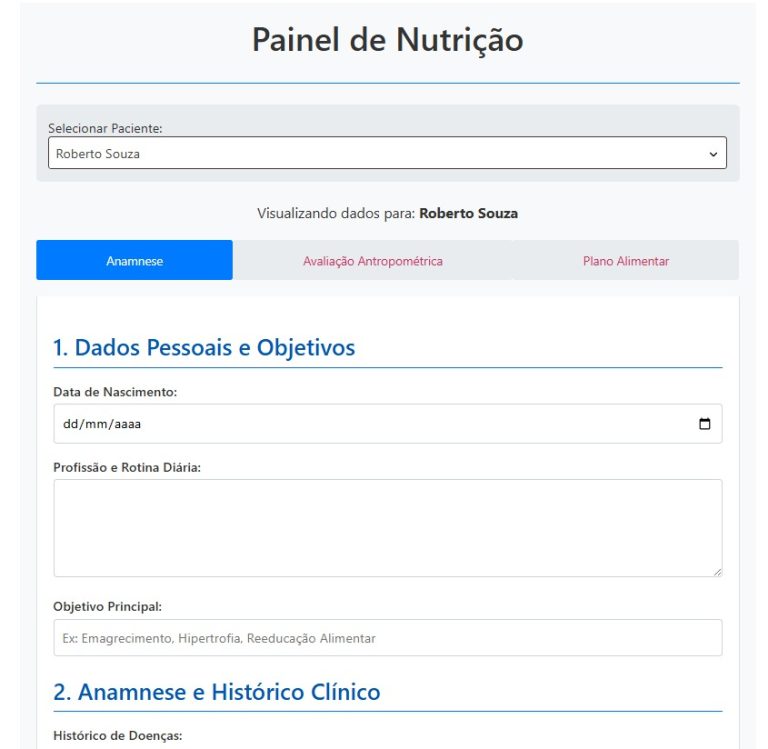The height and width of the screenshot is (749, 768).
Task: Click the Painel de Nutrição page title
Action: 387,40
